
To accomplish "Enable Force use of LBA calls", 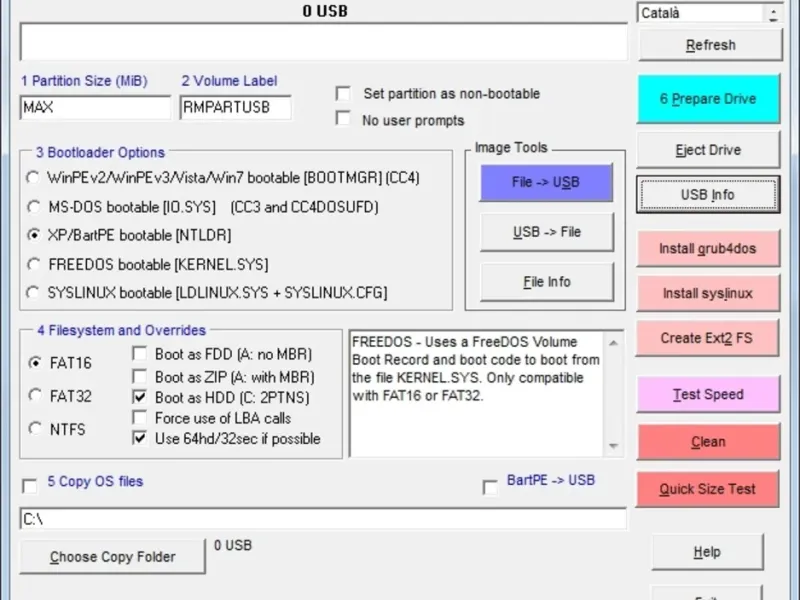I will point(139,417).
